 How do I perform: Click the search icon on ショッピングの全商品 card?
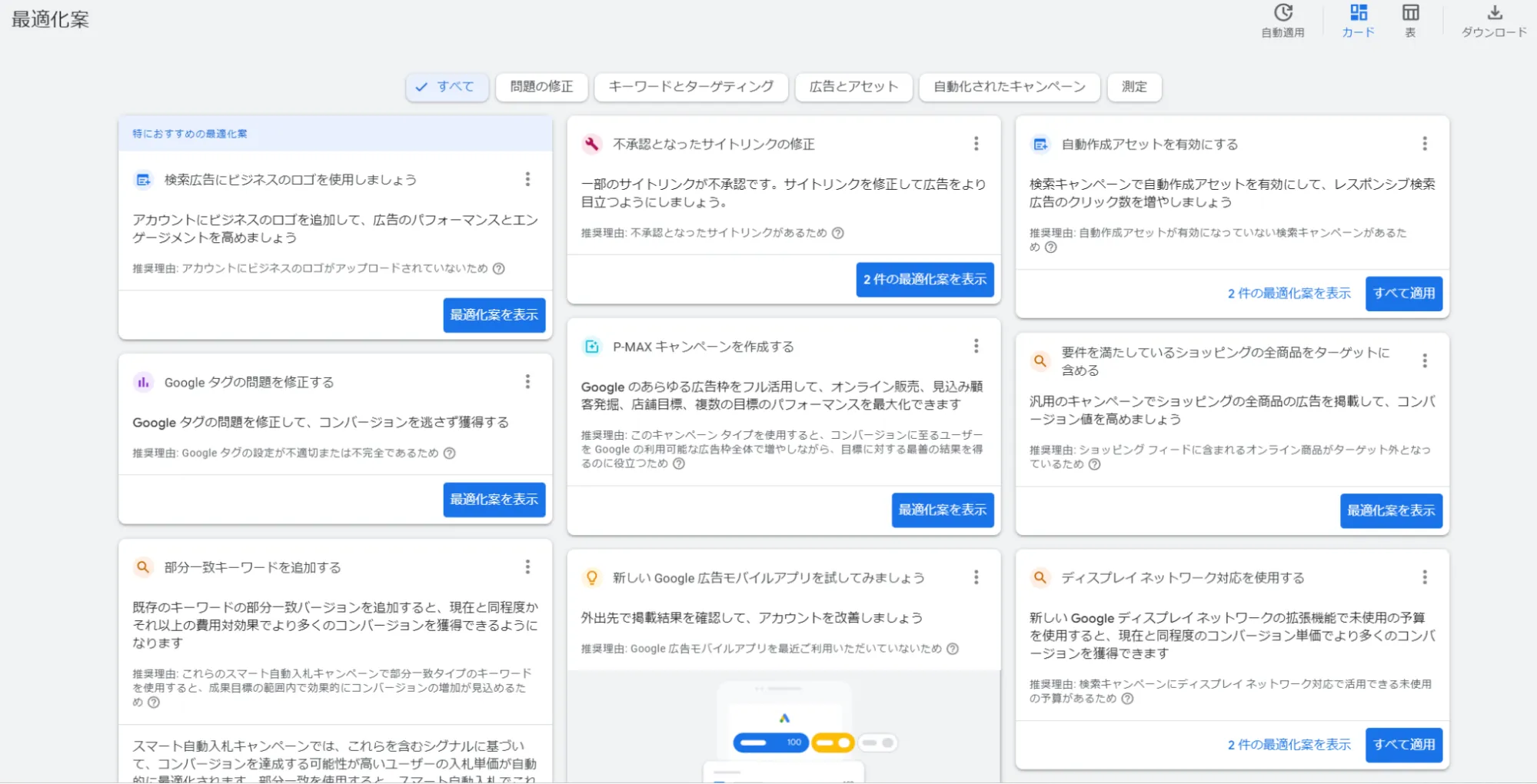click(1040, 360)
